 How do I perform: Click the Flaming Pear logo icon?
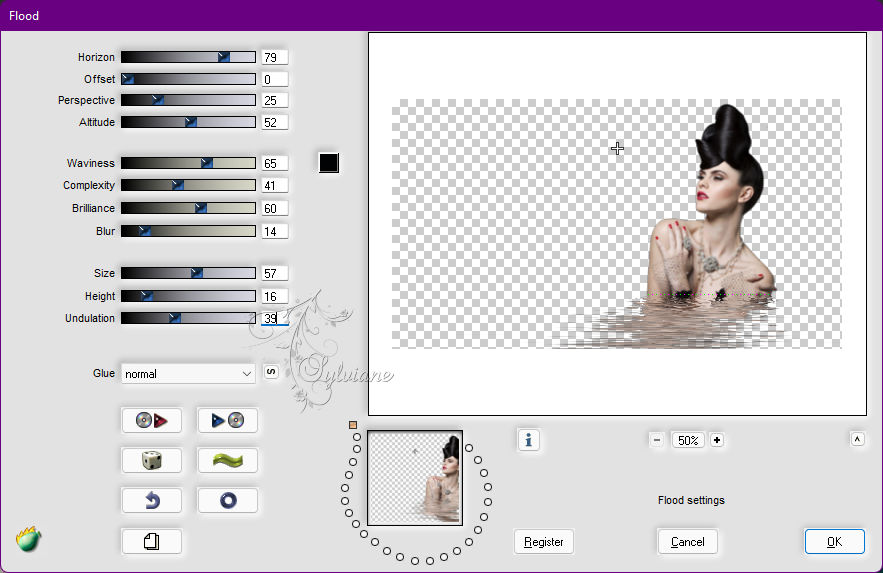point(29,539)
